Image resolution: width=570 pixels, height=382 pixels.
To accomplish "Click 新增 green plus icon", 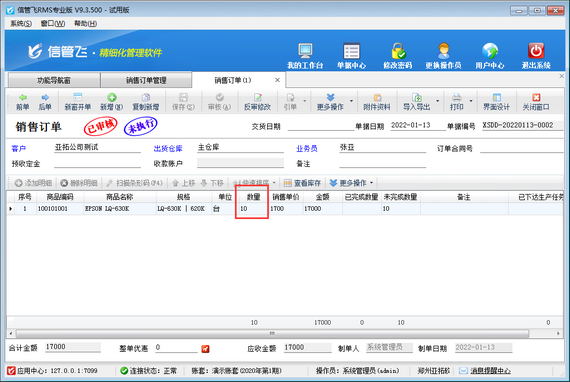I will [x=112, y=97].
